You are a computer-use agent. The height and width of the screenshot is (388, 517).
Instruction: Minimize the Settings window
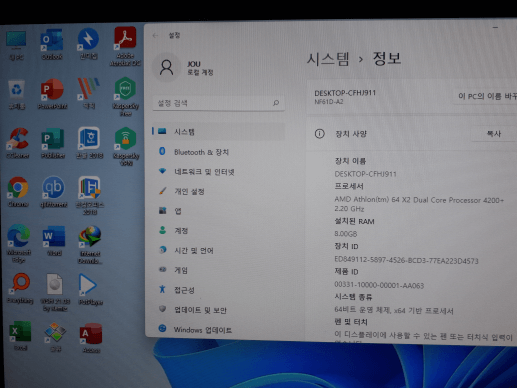point(495,27)
